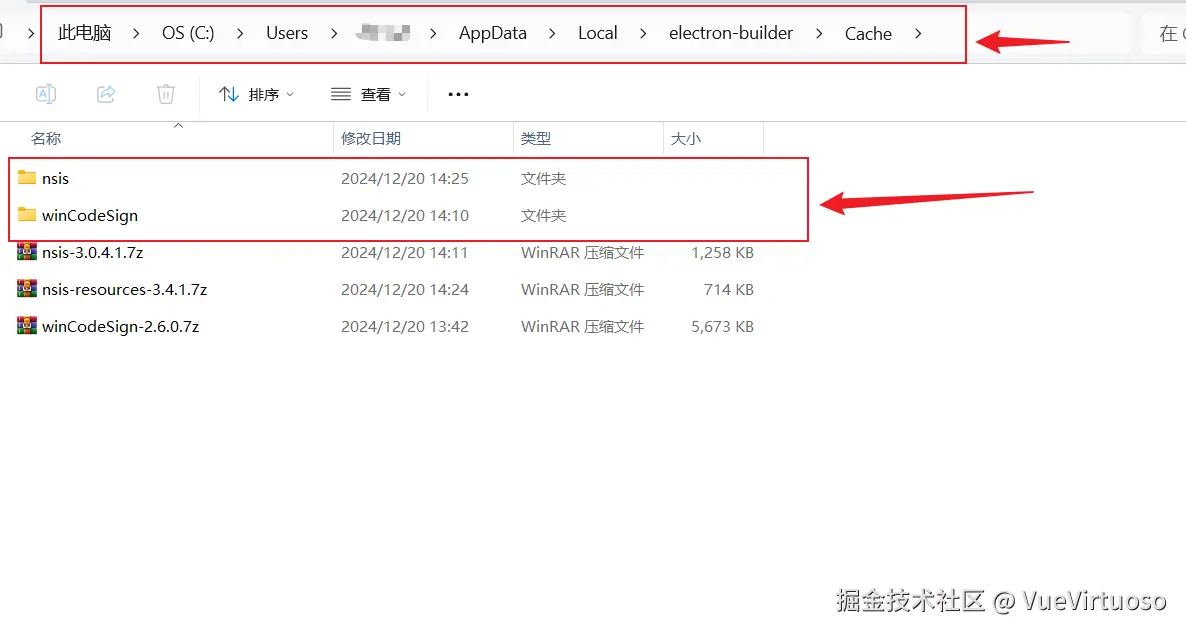Select the winCodeSign folder icon

tap(27, 215)
